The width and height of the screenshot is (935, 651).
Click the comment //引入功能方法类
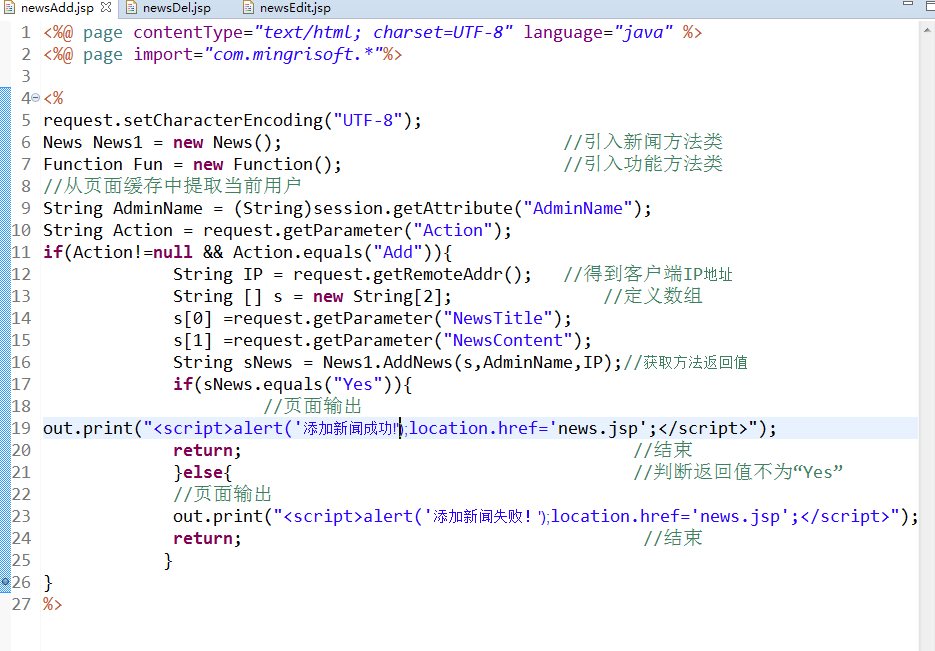(643, 164)
